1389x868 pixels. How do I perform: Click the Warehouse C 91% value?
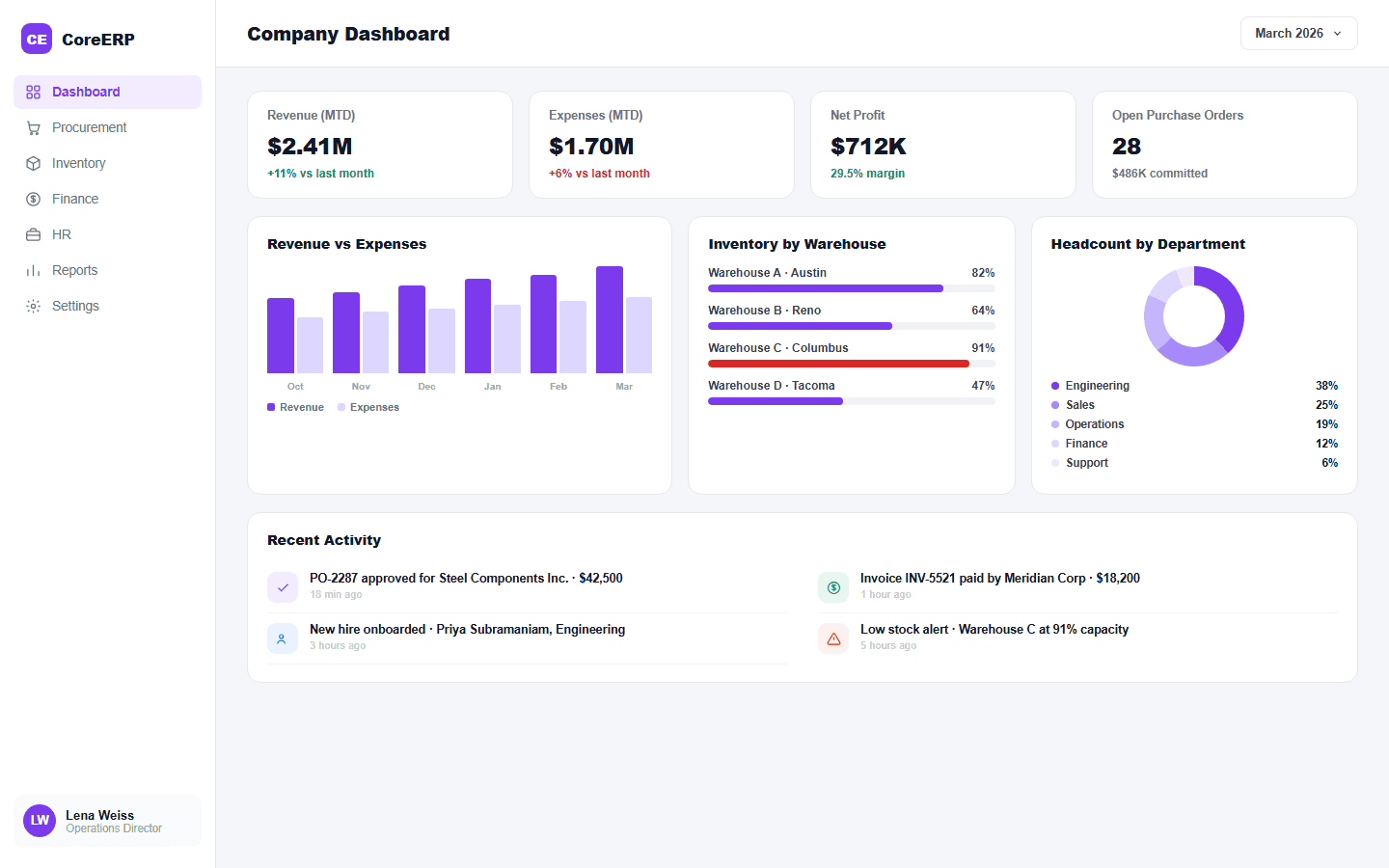[x=983, y=348]
